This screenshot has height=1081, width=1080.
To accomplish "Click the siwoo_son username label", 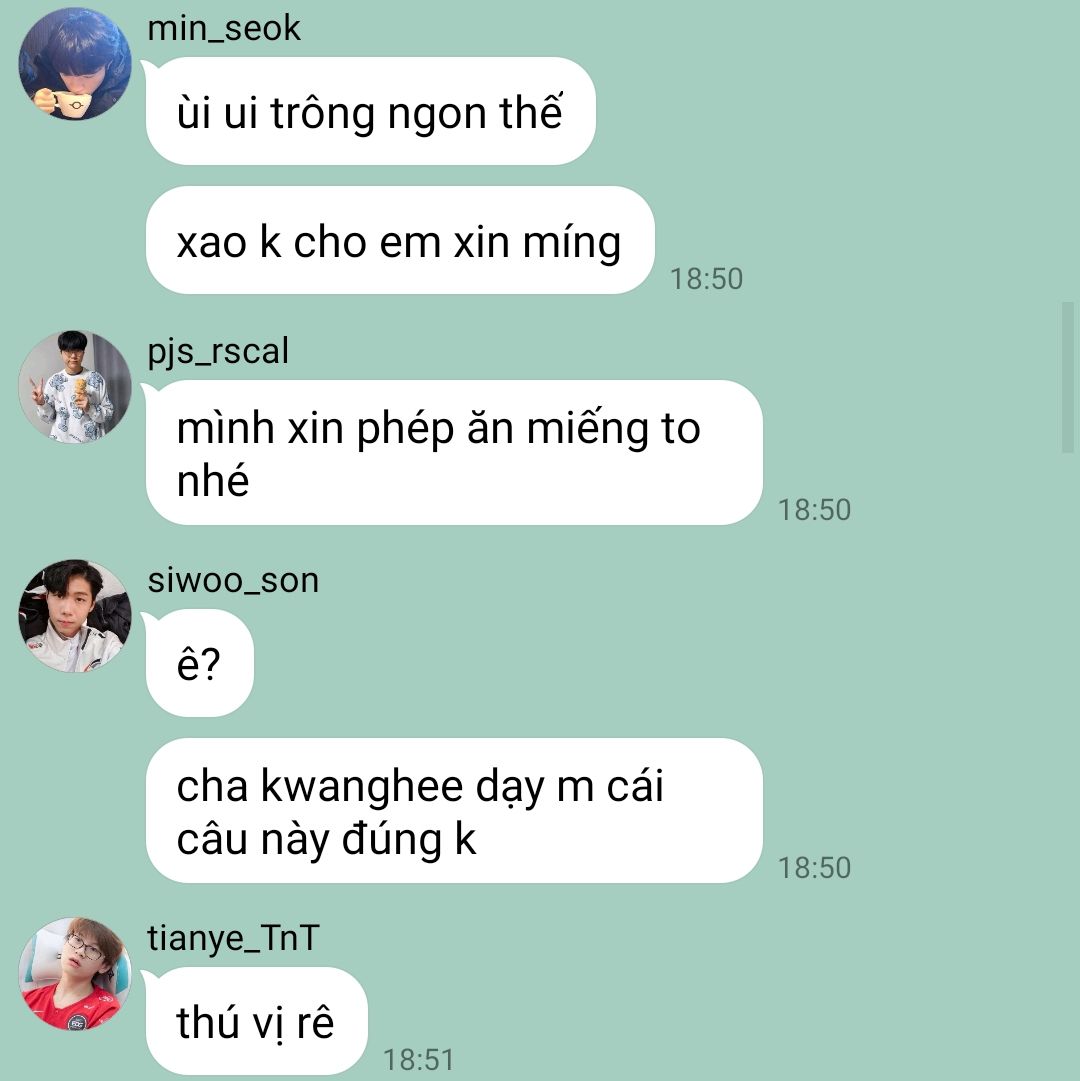I will 233,580.
